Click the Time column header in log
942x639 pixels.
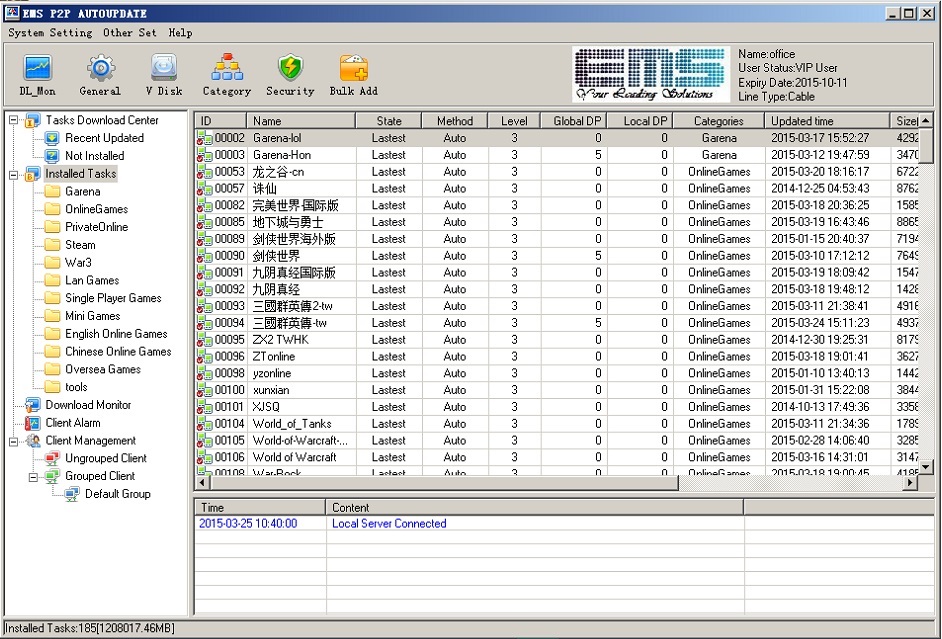point(260,507)
